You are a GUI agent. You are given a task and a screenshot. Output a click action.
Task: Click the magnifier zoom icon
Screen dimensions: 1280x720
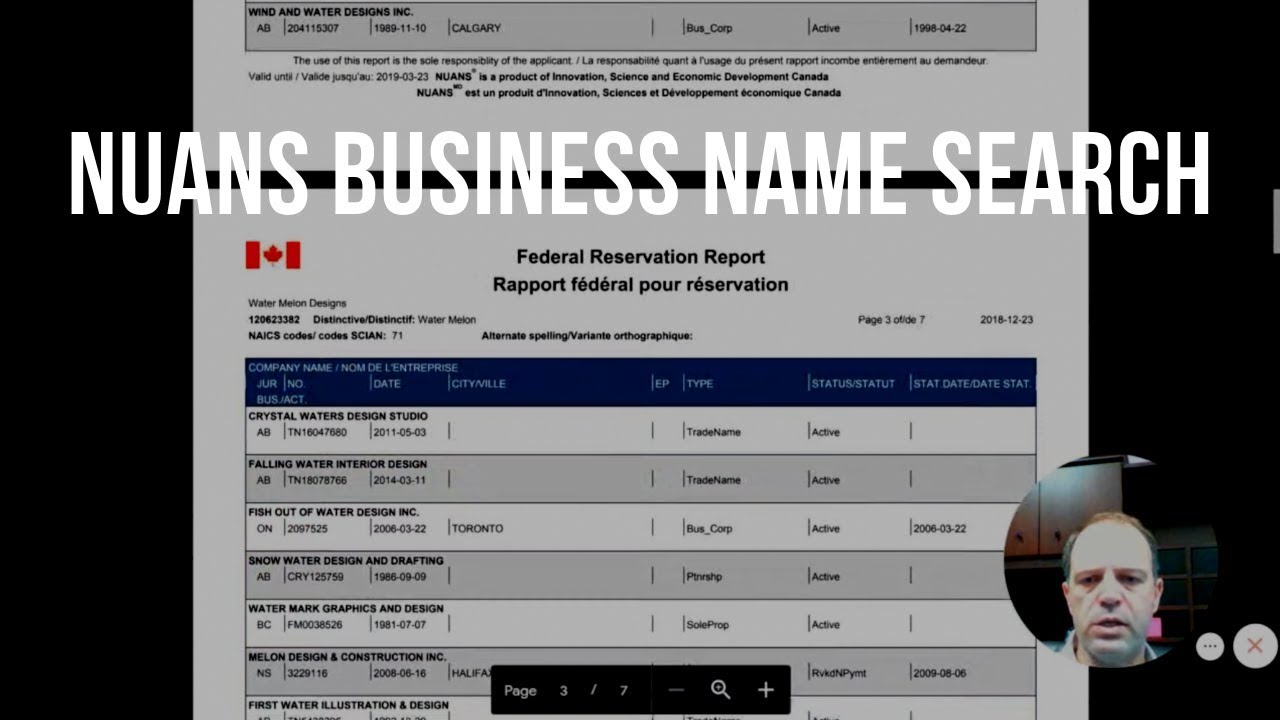(720, 690)
